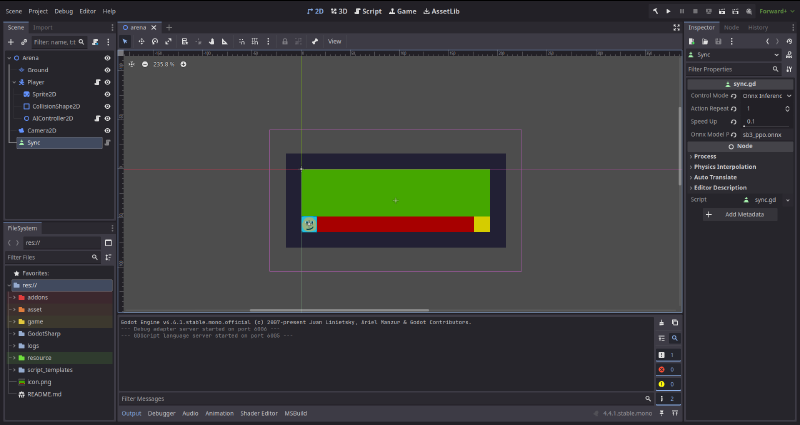The height and width of the screenshot is (425, 800).
Task: Toggle visibility of Sprite2D node
Action: tap(107, 94)
